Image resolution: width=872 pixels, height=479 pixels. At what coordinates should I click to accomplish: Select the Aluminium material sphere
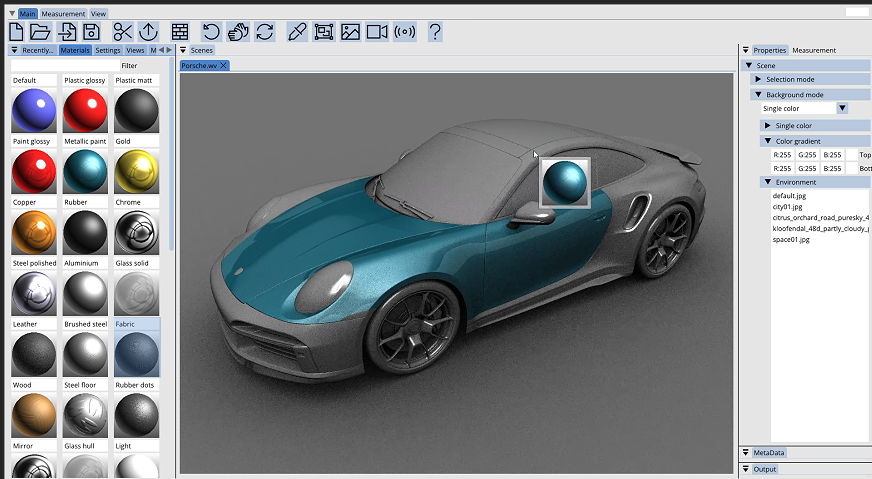pyautogui.click(x=85, y=294)
